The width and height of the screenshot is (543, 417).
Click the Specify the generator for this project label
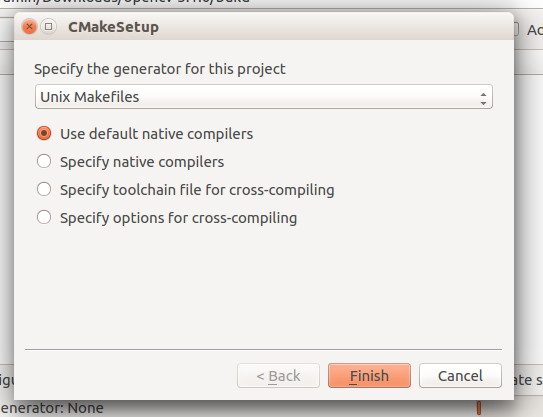(x=160, y=69)
